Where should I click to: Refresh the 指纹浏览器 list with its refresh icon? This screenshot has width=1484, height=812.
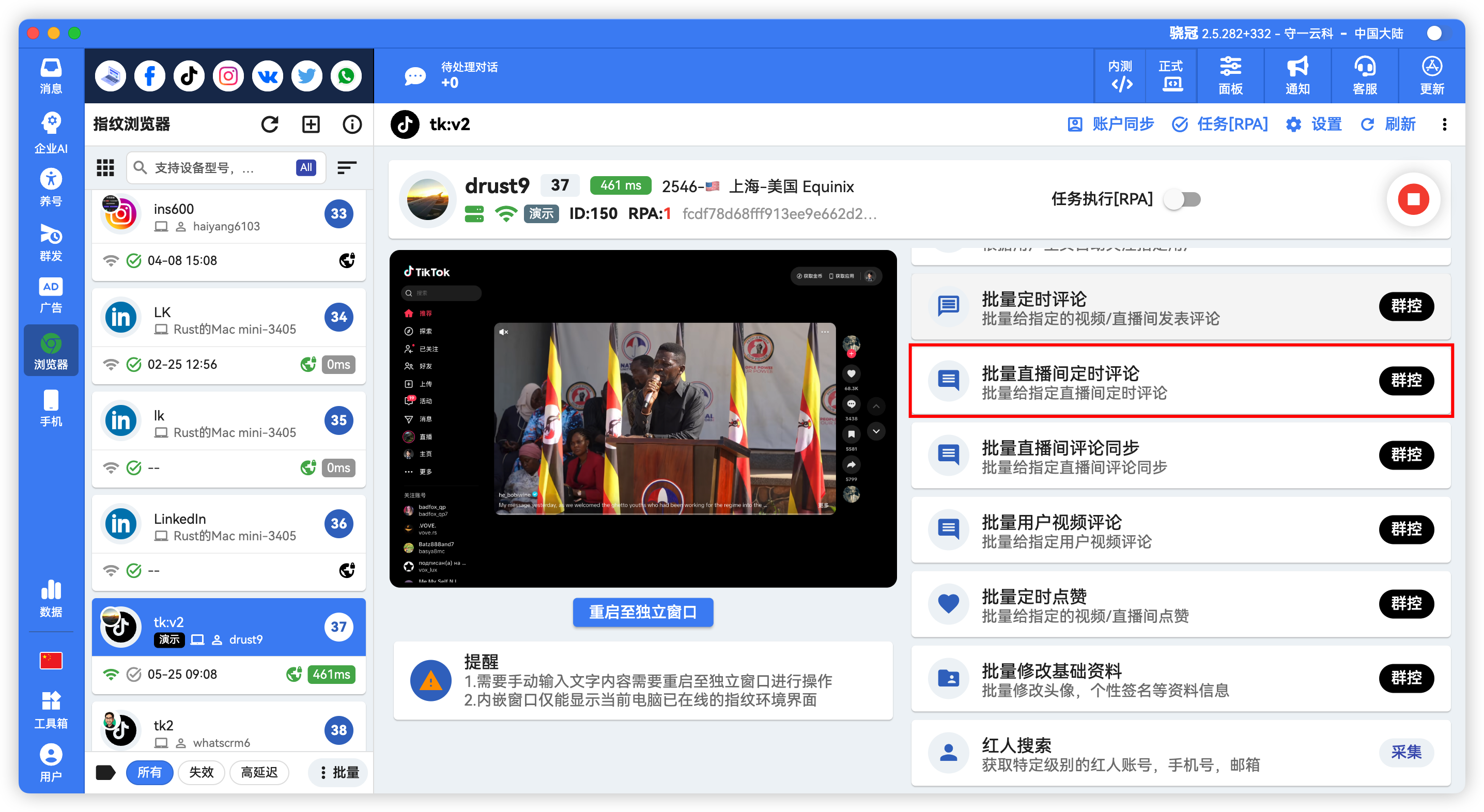click(x=270, y=124)
